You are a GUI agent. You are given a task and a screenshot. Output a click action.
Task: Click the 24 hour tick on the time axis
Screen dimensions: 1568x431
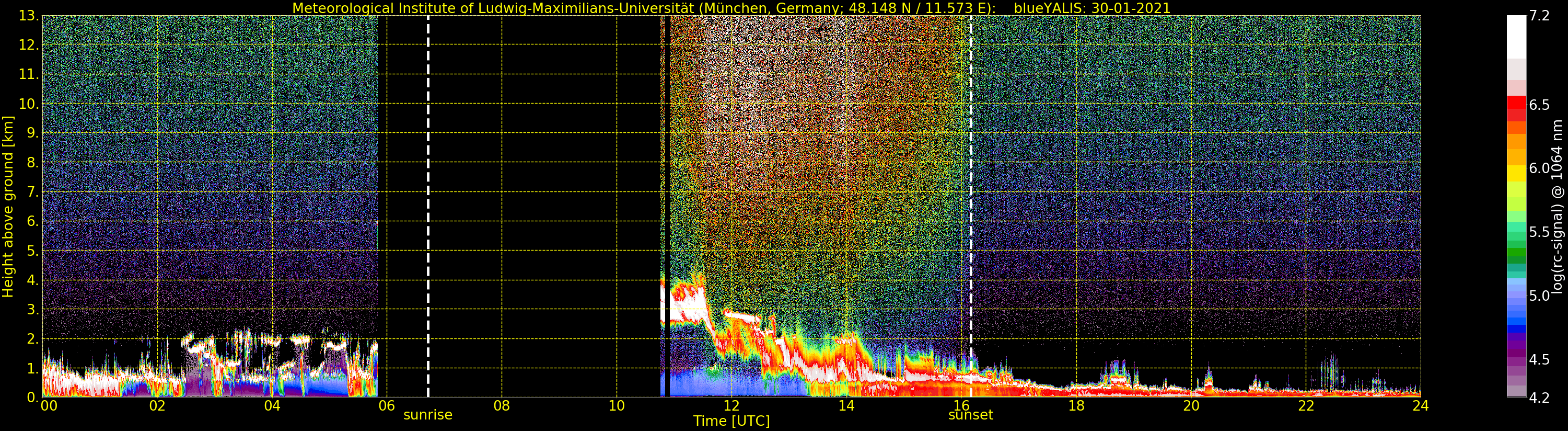[x=1420, y=406]
